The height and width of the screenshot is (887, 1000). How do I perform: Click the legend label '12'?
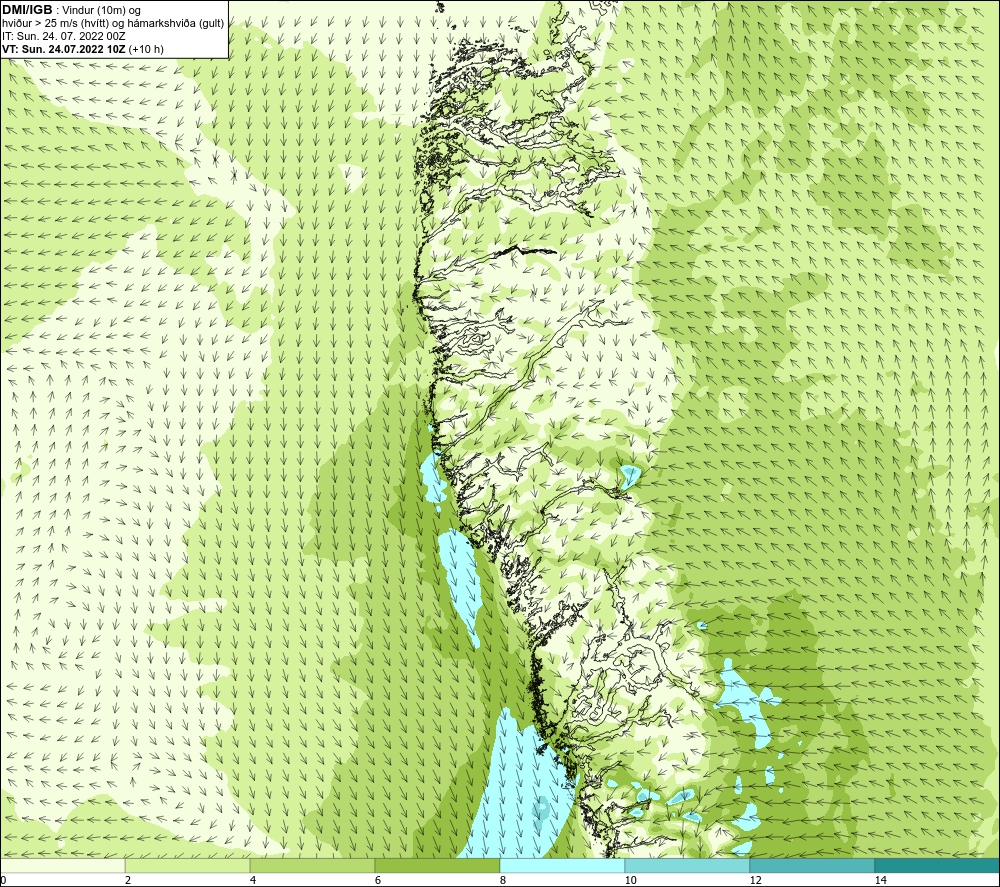click(x=755, y=880)
